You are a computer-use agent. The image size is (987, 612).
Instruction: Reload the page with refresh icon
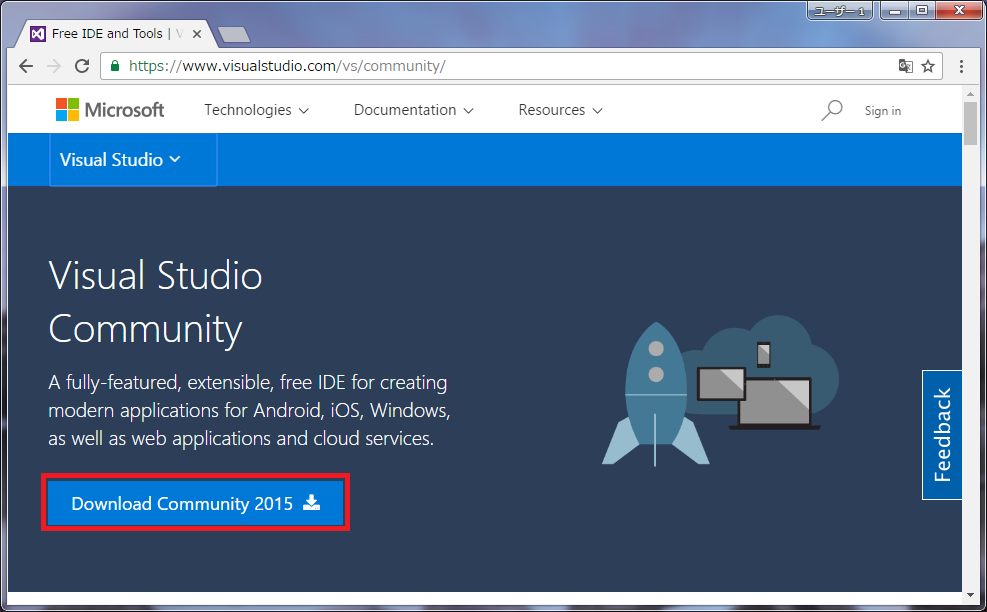point(82,66)
